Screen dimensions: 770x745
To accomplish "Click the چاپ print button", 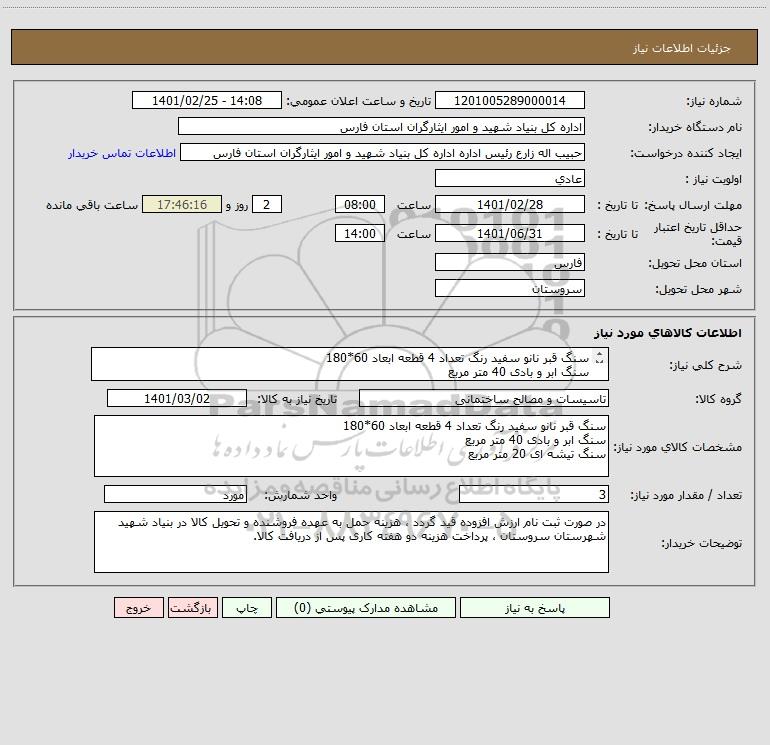I will [247, 608].
